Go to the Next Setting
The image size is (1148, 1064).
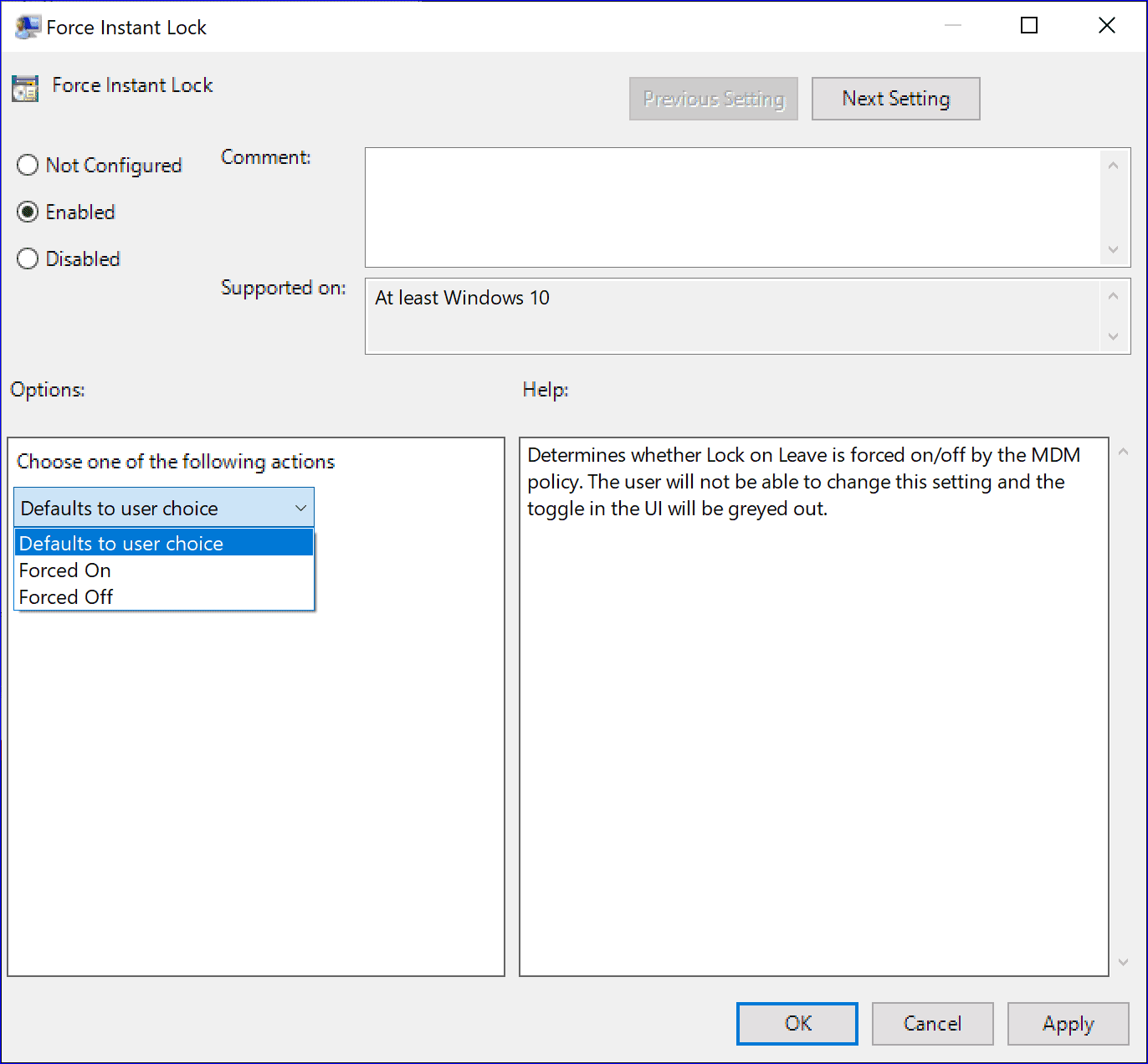tap(896, 99)
